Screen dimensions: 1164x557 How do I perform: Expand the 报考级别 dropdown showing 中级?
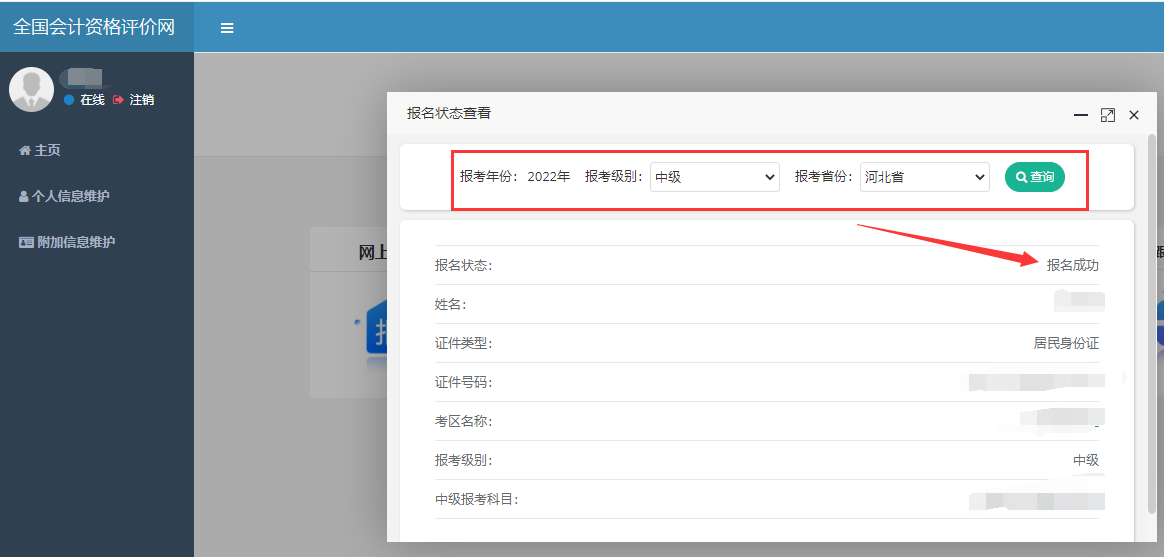coord(715,177)
